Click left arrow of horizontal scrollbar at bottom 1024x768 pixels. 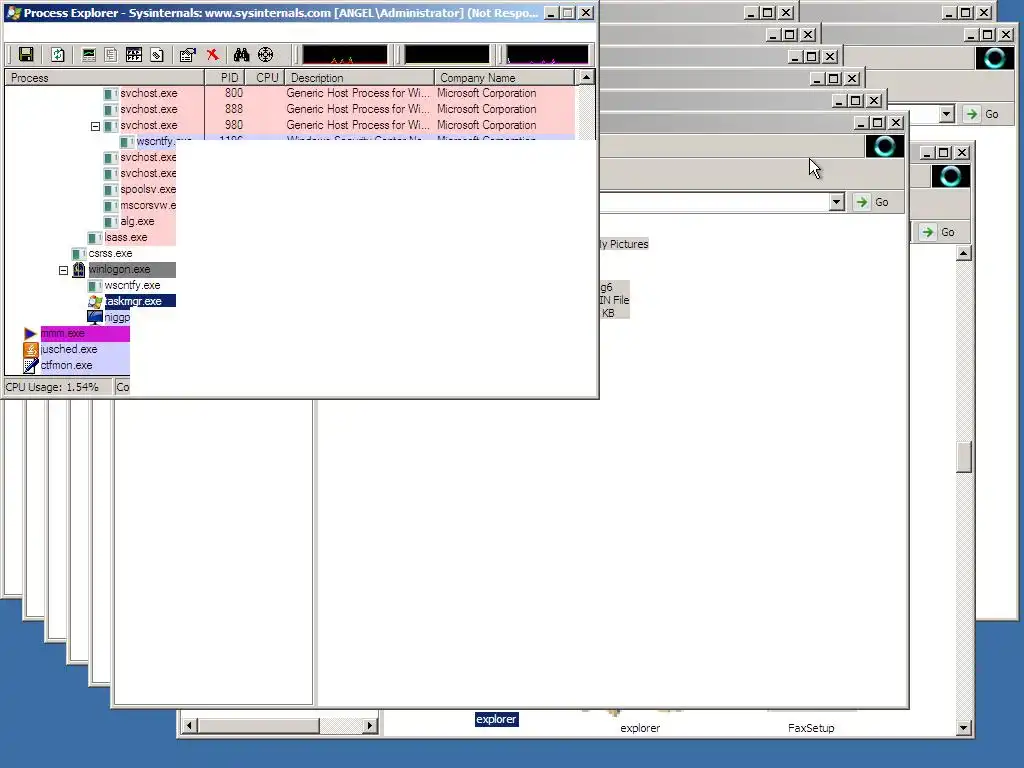coord(189,726)
